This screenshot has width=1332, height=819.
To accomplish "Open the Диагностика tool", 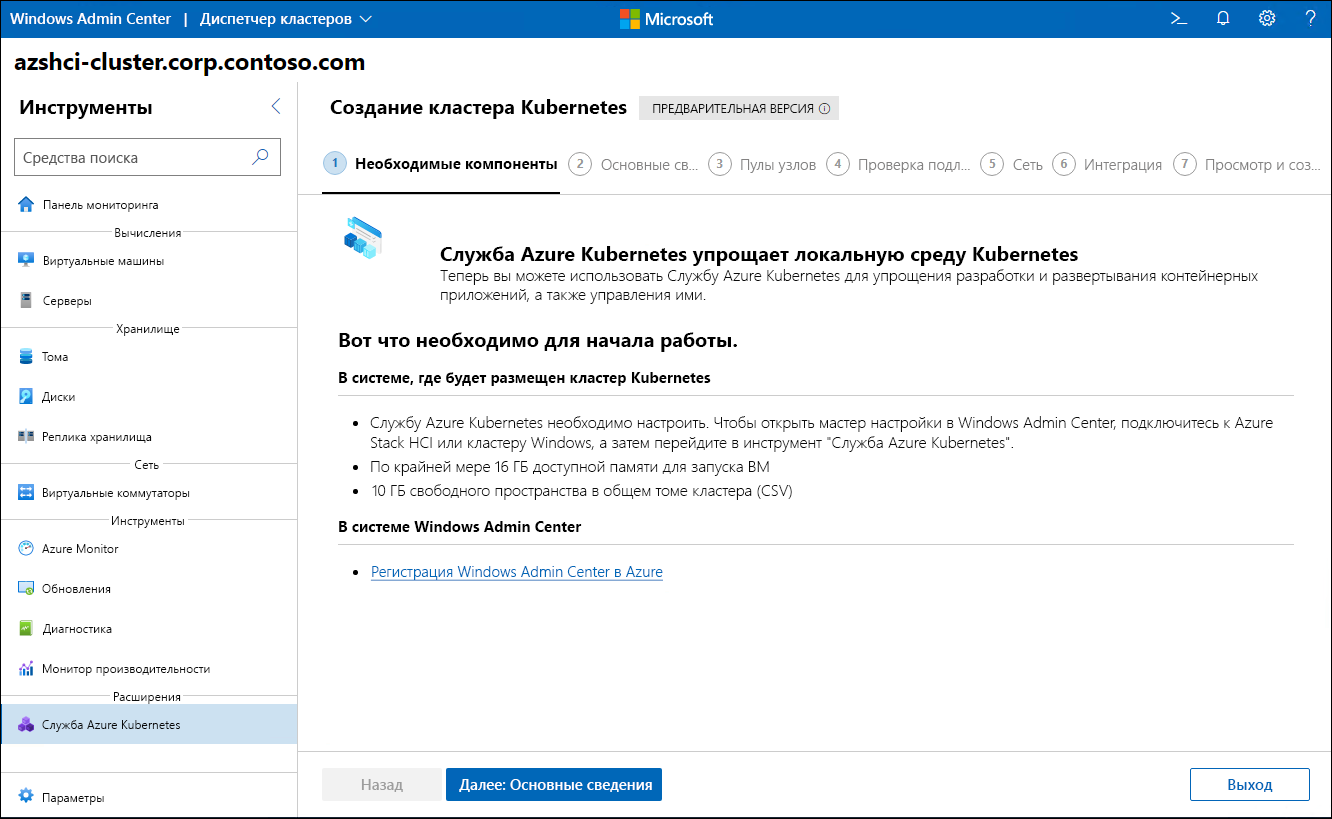I will click(149, 629).
